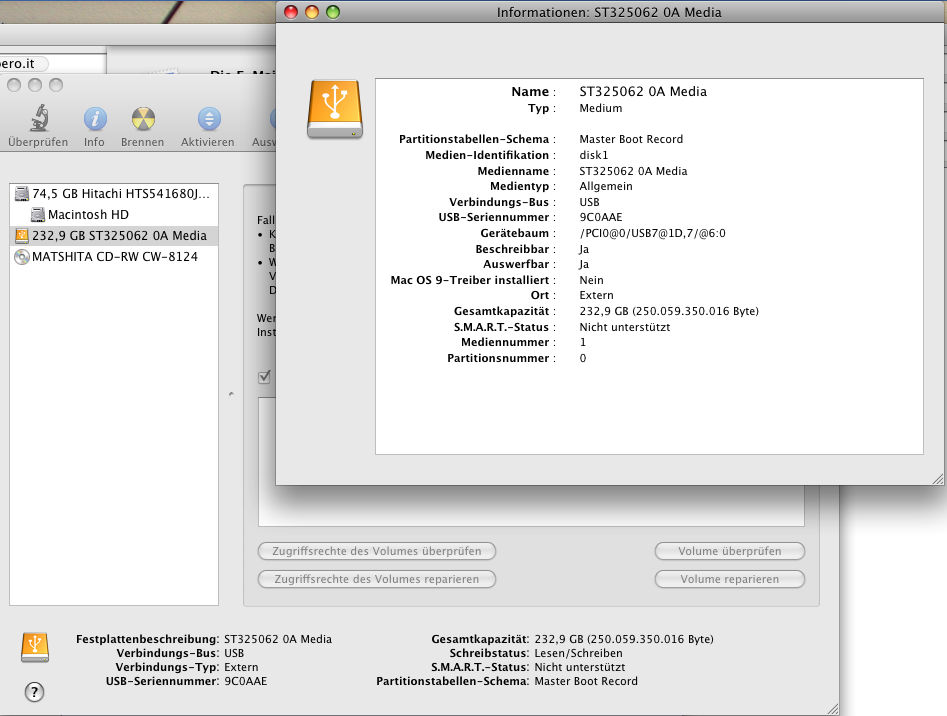The height and width of the screenshot is (716, 947).
Task: Click the resize grip of the Informationen window
Action: (x=937, y=479)
